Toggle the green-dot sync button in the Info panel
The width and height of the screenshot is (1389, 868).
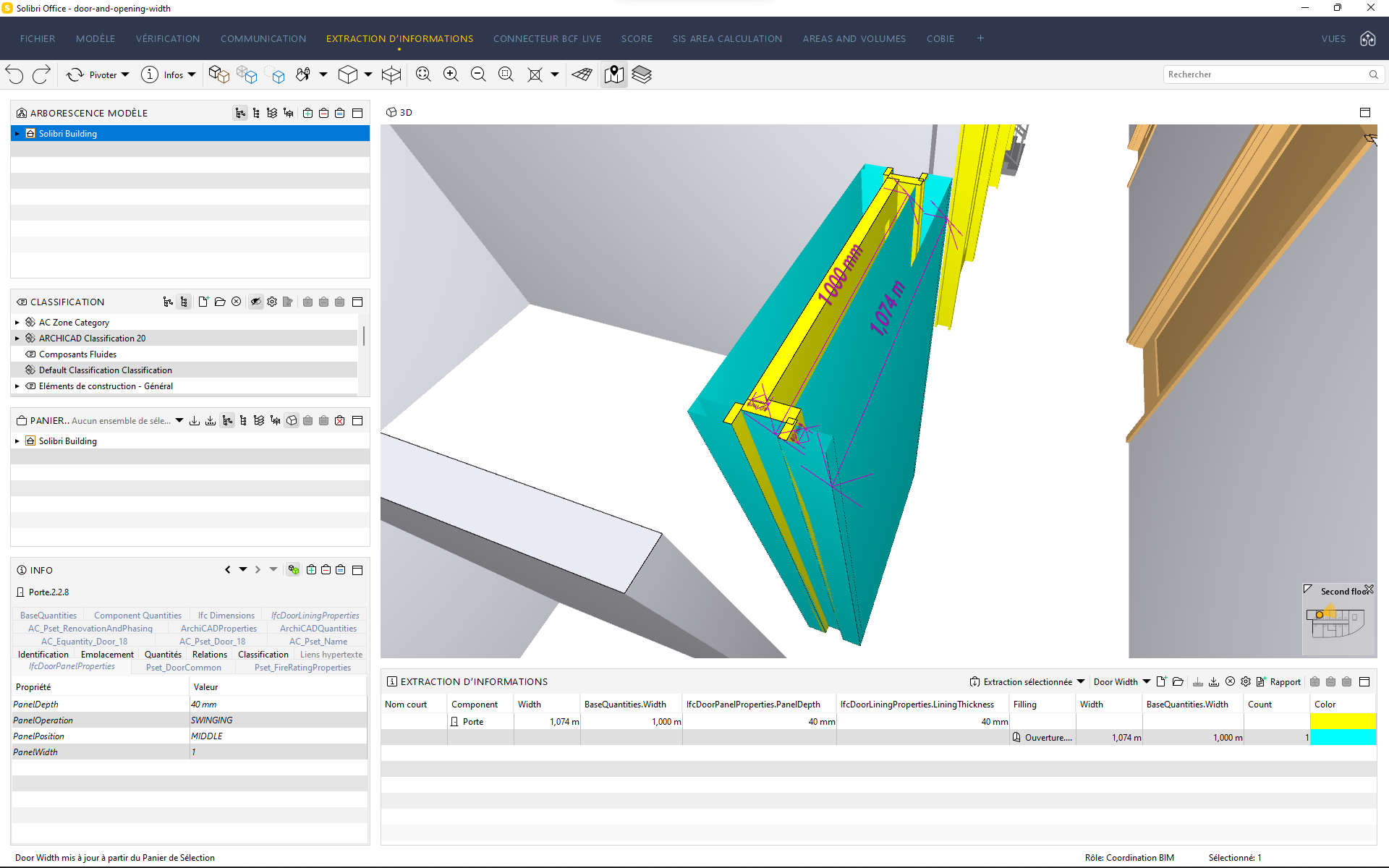(294, 570)
